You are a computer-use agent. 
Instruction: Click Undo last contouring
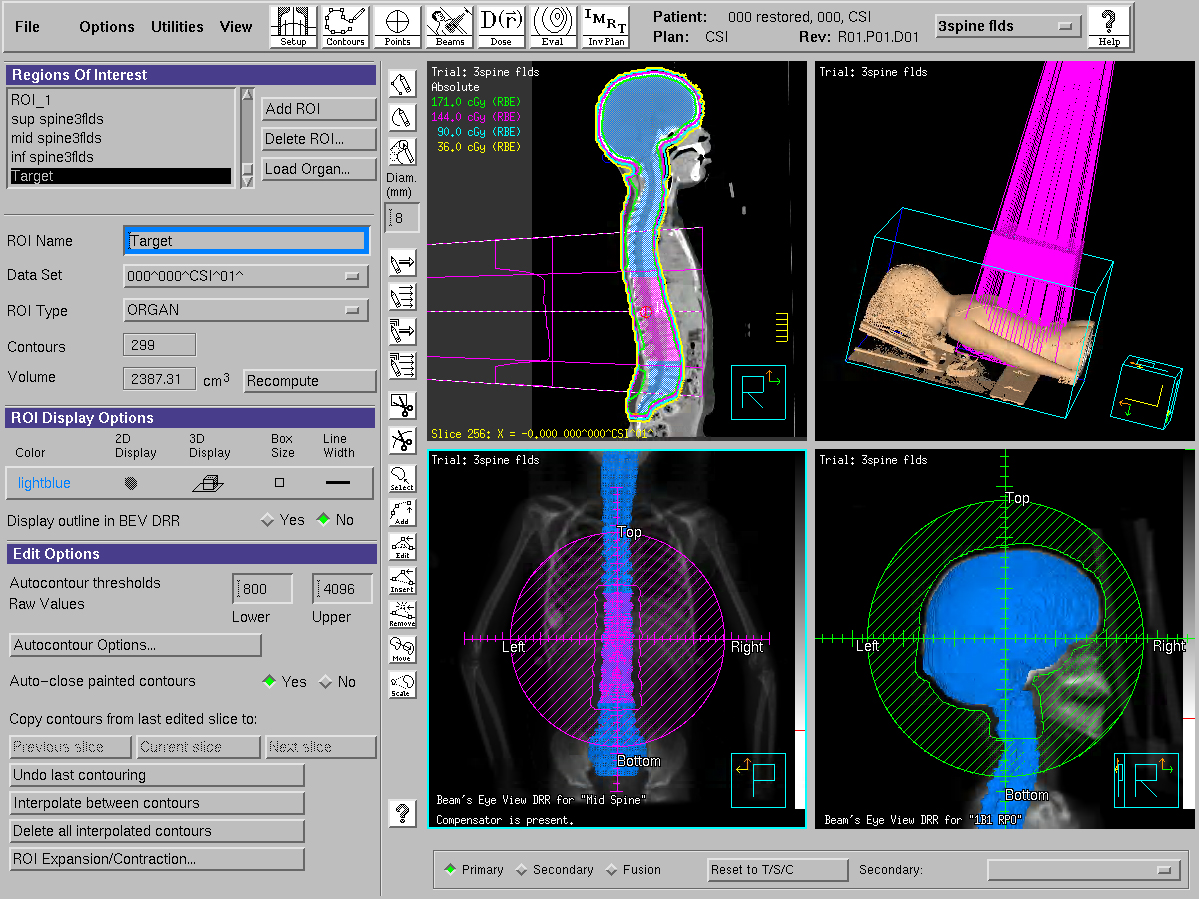pos(157,775)
